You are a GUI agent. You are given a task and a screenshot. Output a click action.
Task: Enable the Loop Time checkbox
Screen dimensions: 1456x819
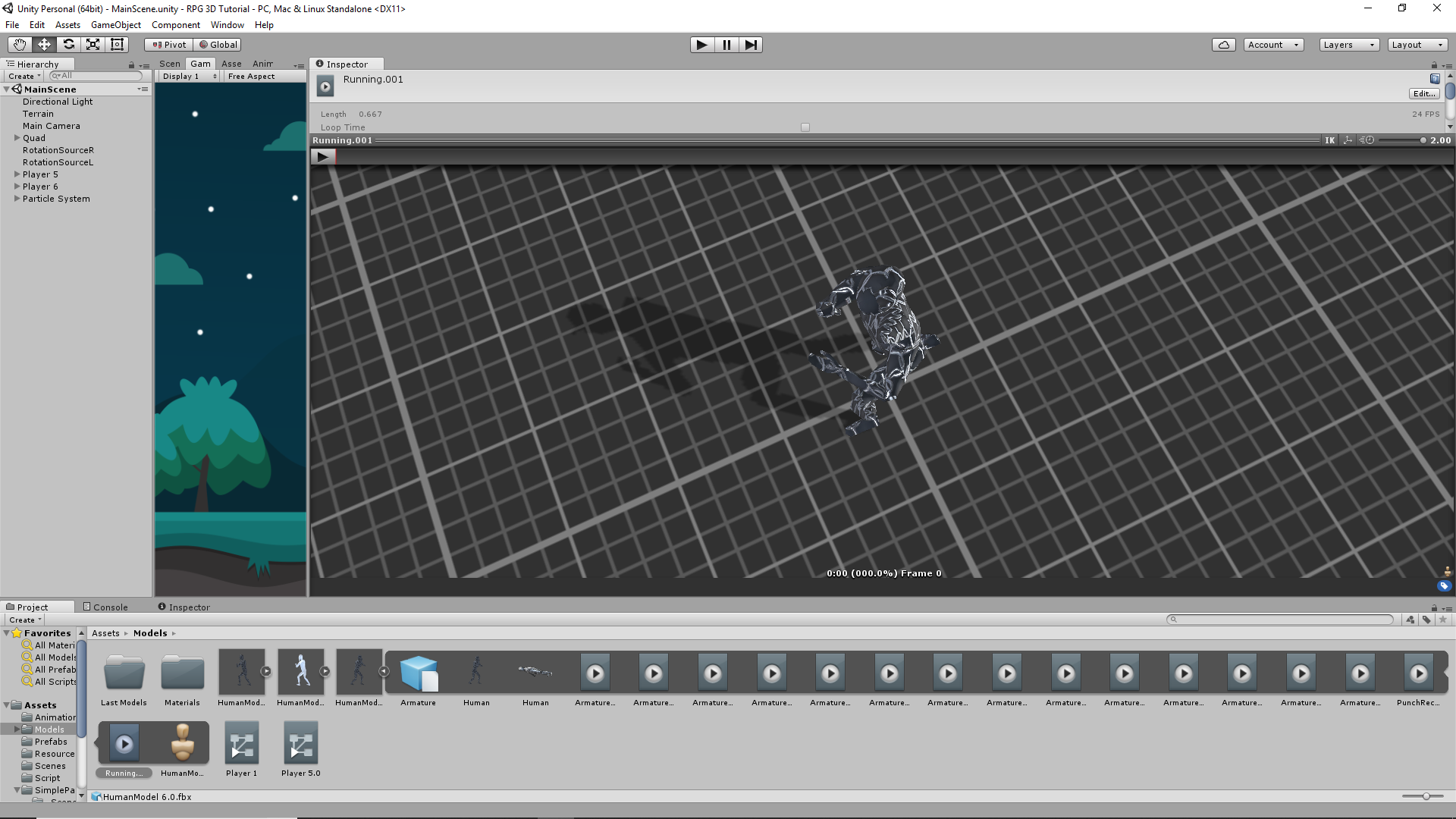(x=805, y=127)
